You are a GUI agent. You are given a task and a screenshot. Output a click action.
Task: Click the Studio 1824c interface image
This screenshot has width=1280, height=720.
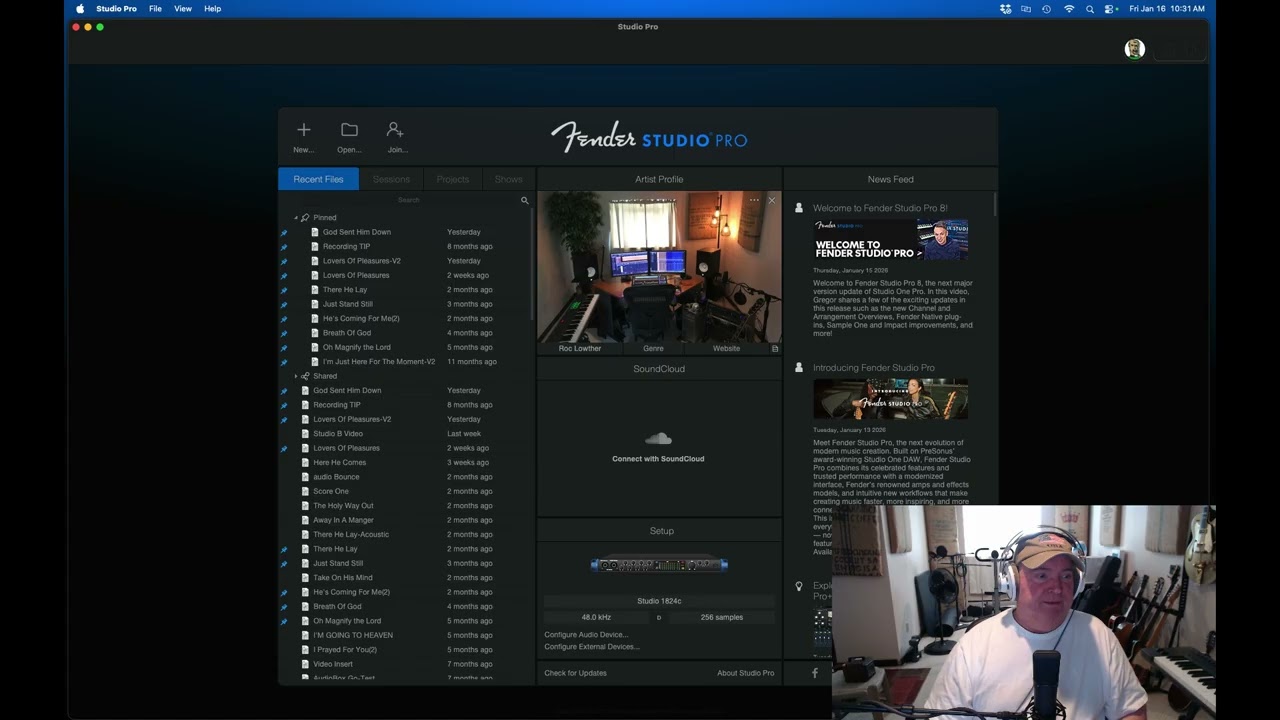tap(659, 565)
